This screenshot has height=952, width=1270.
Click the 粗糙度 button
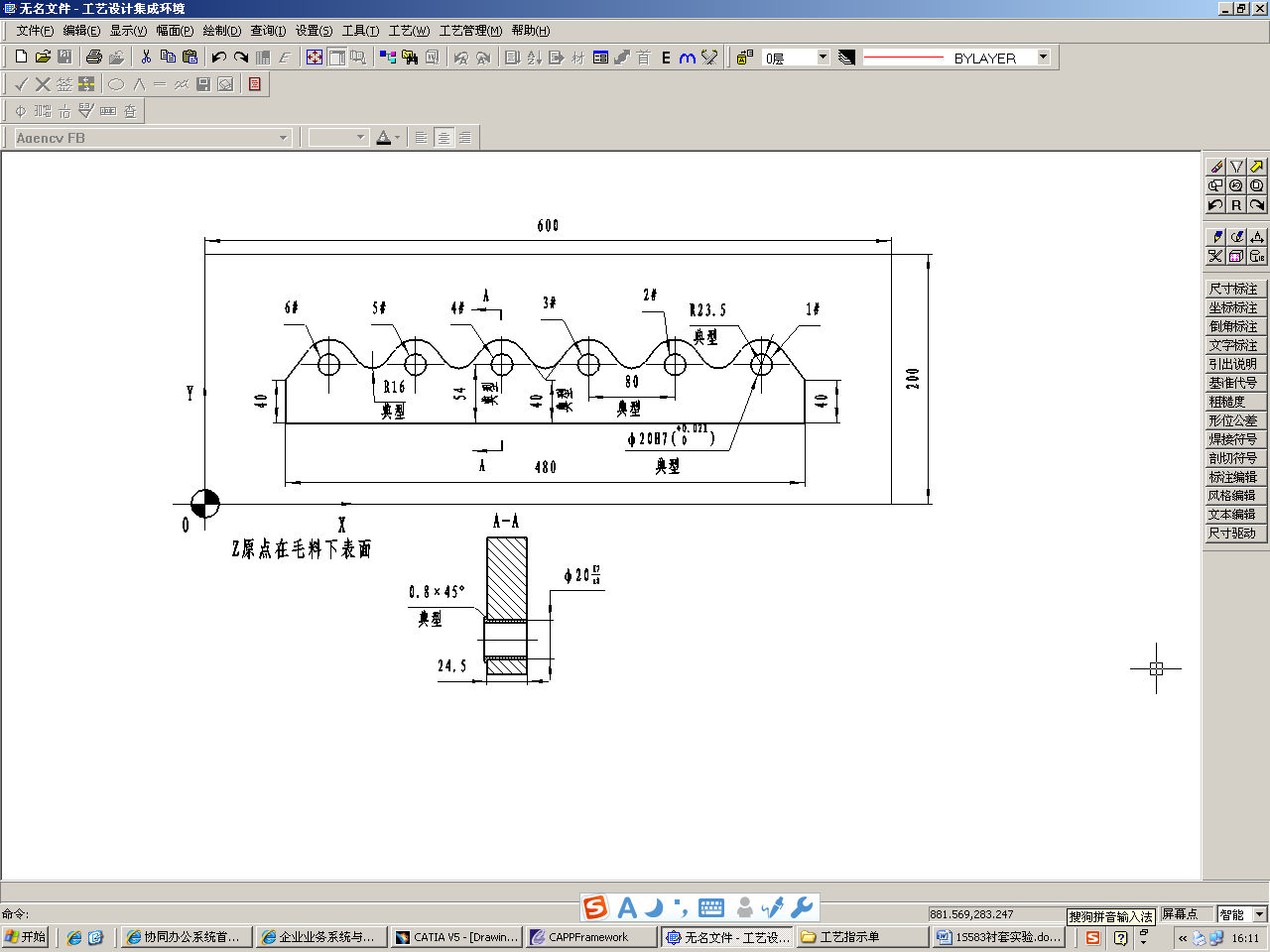[x=1234, y=402]
